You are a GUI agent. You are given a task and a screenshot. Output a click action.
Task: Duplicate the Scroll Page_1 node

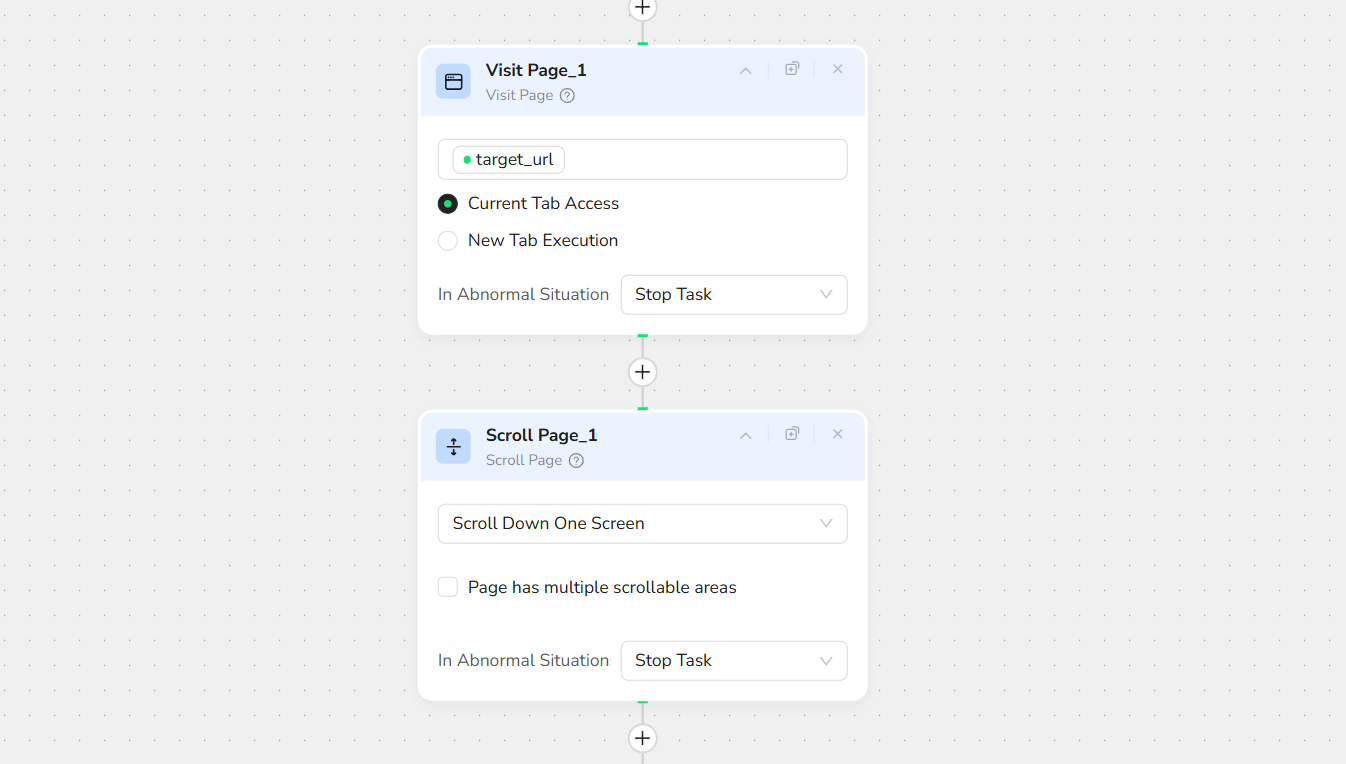click(x=792, y=434)
